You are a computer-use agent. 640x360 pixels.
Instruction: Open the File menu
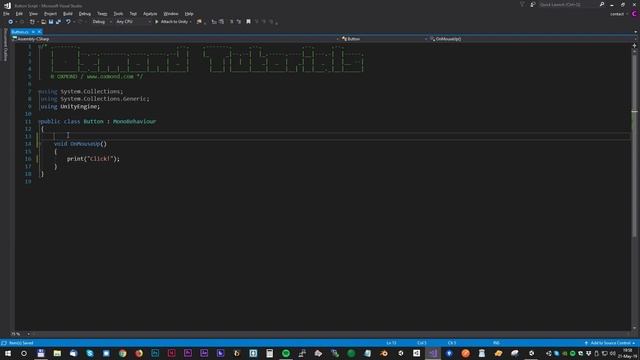[x=7, y=14]
